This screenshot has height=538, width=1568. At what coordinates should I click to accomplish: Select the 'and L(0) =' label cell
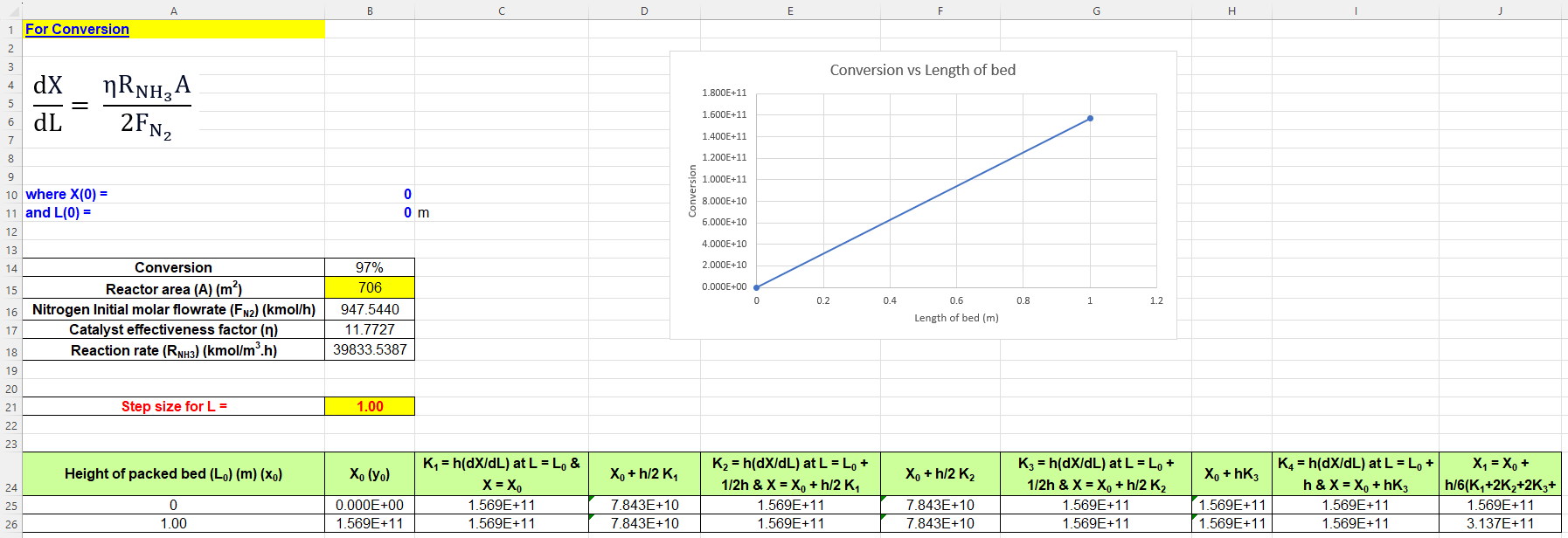tap(173, 212)
